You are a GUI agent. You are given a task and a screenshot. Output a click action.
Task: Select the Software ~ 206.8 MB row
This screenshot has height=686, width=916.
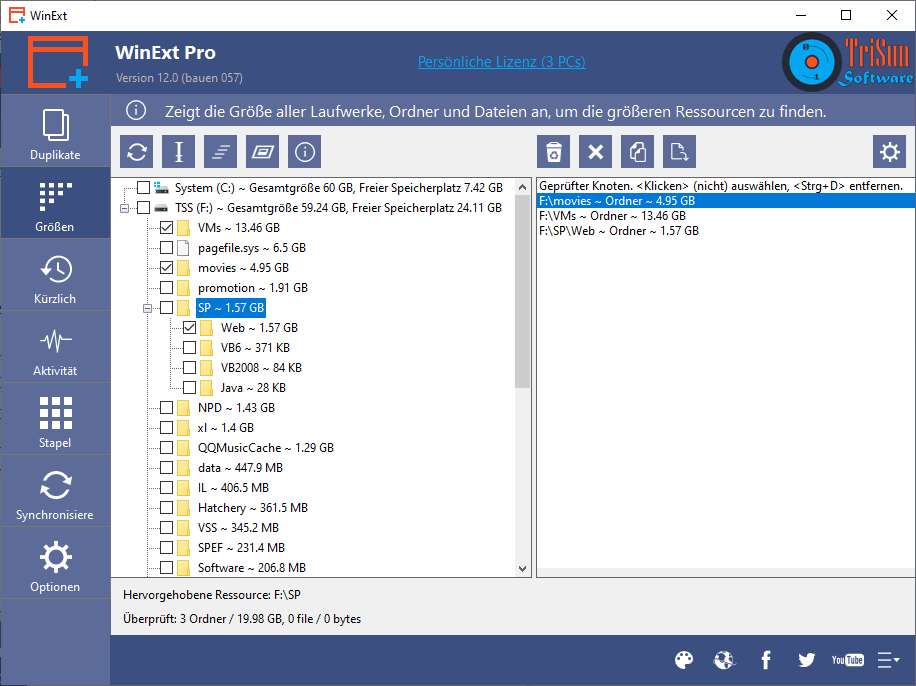(252, 567)
